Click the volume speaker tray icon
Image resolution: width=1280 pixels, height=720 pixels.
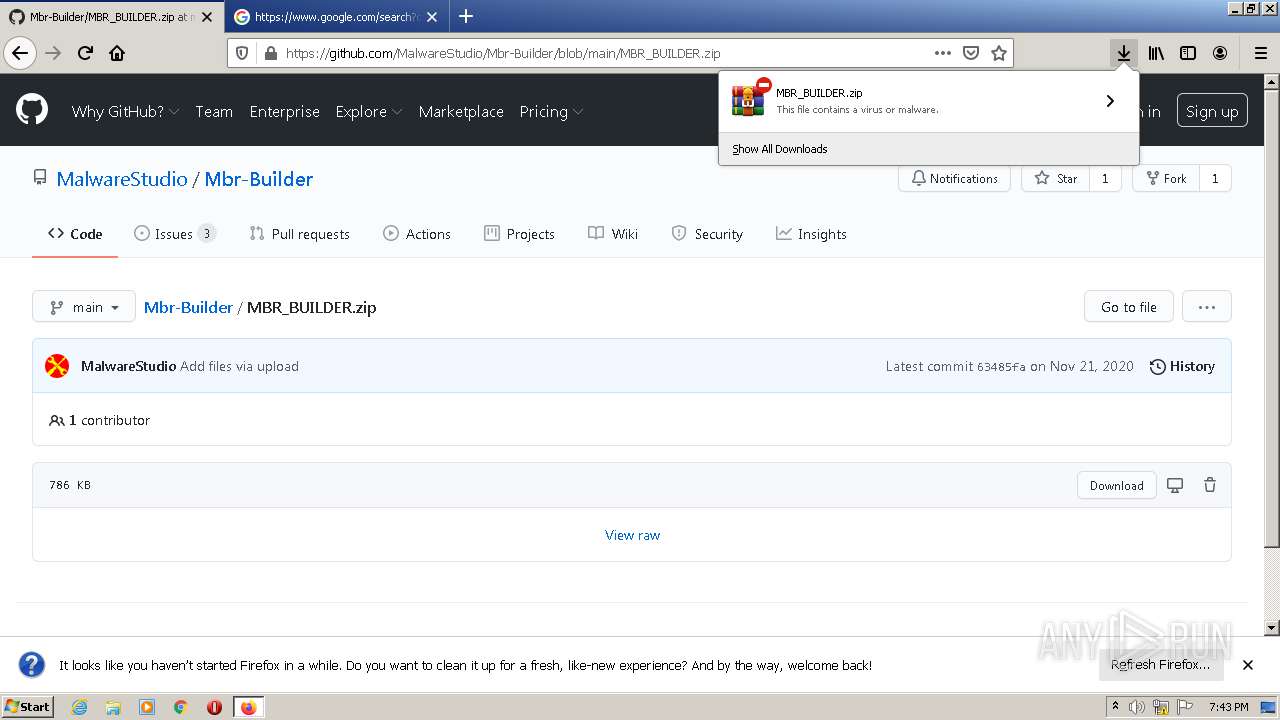(x=1136, y=707)
